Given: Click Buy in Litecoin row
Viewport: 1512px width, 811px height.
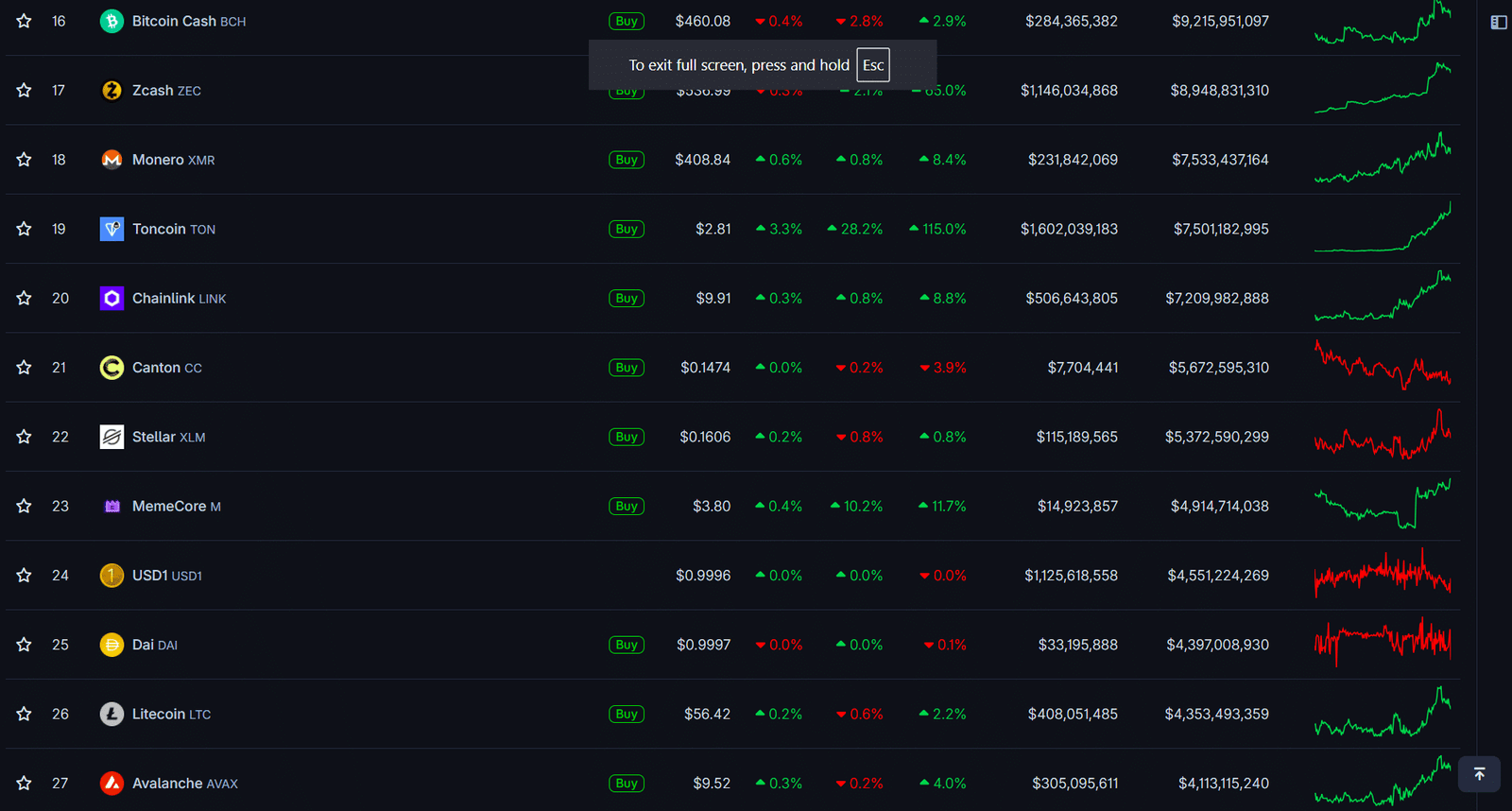Looking at the screenshot, I should tap(627, 714).
